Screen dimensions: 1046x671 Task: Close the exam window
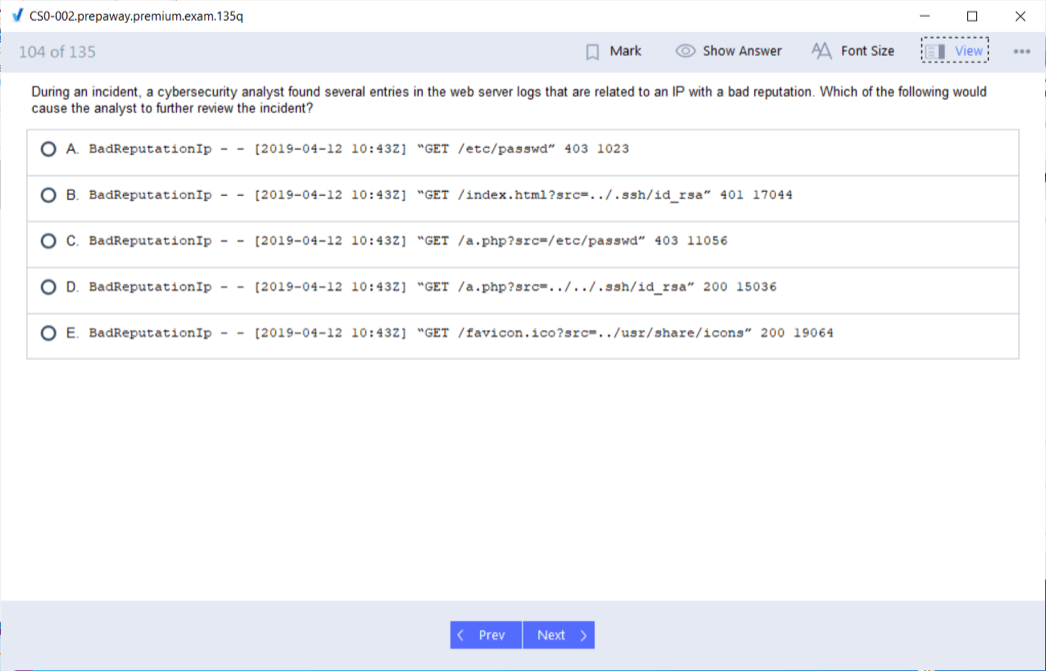pos(1020,16)
